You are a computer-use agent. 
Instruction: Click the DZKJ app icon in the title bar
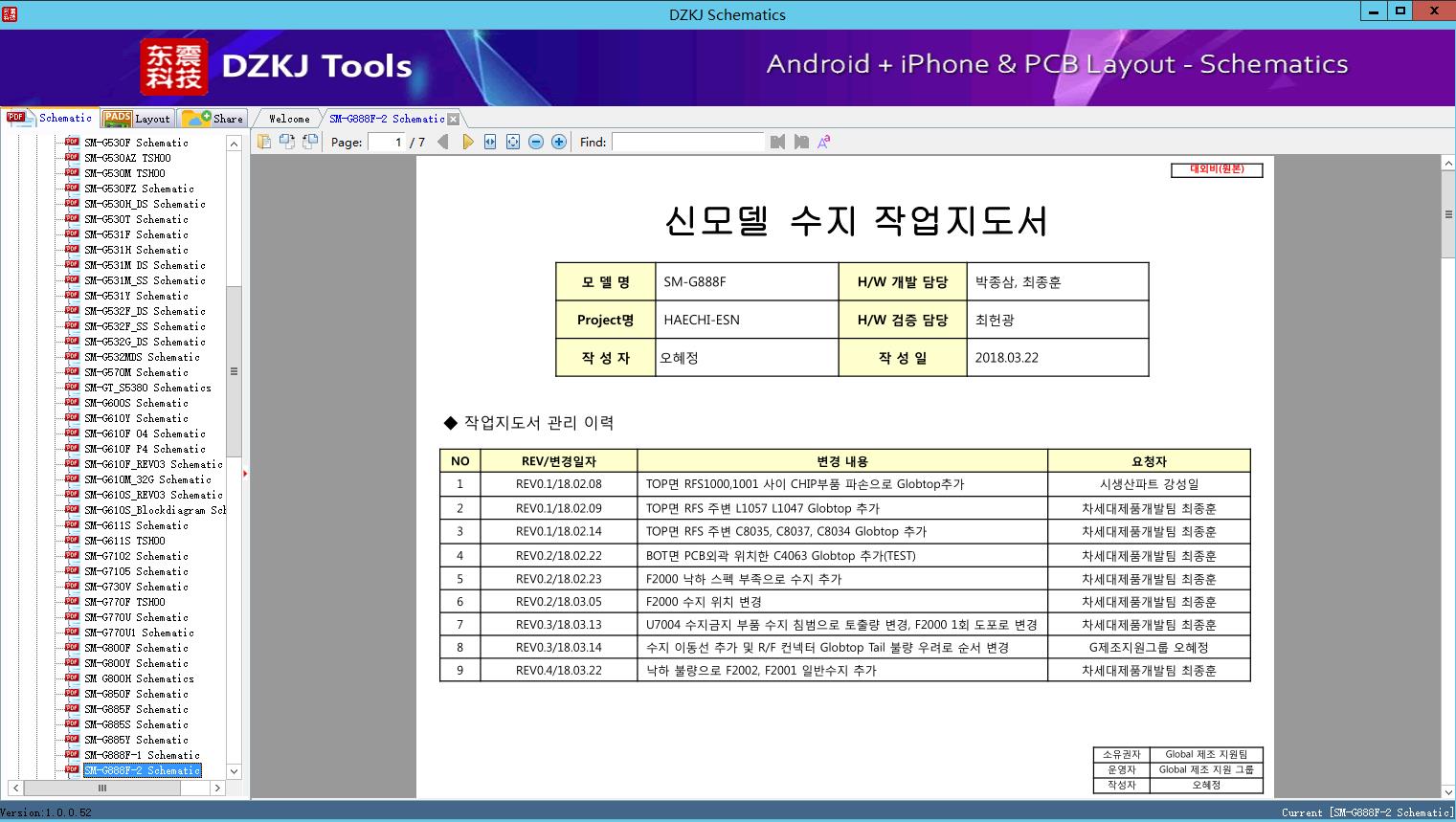tap(10, 13)
